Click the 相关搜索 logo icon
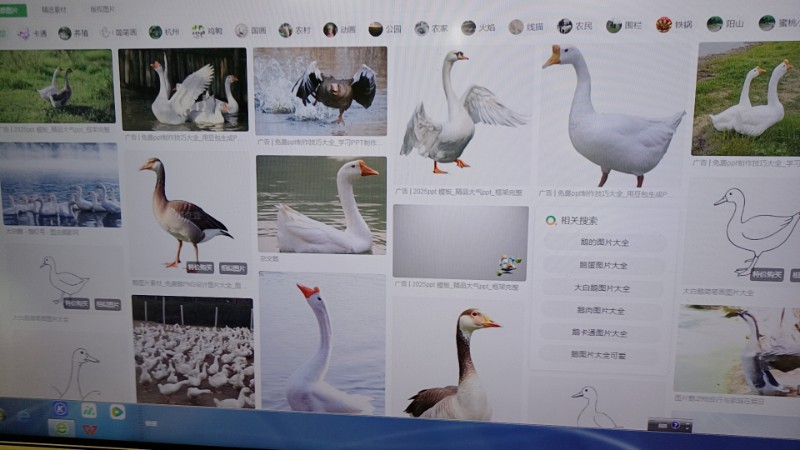This screenshot has width=800, height=450. (x=551, y=220)
